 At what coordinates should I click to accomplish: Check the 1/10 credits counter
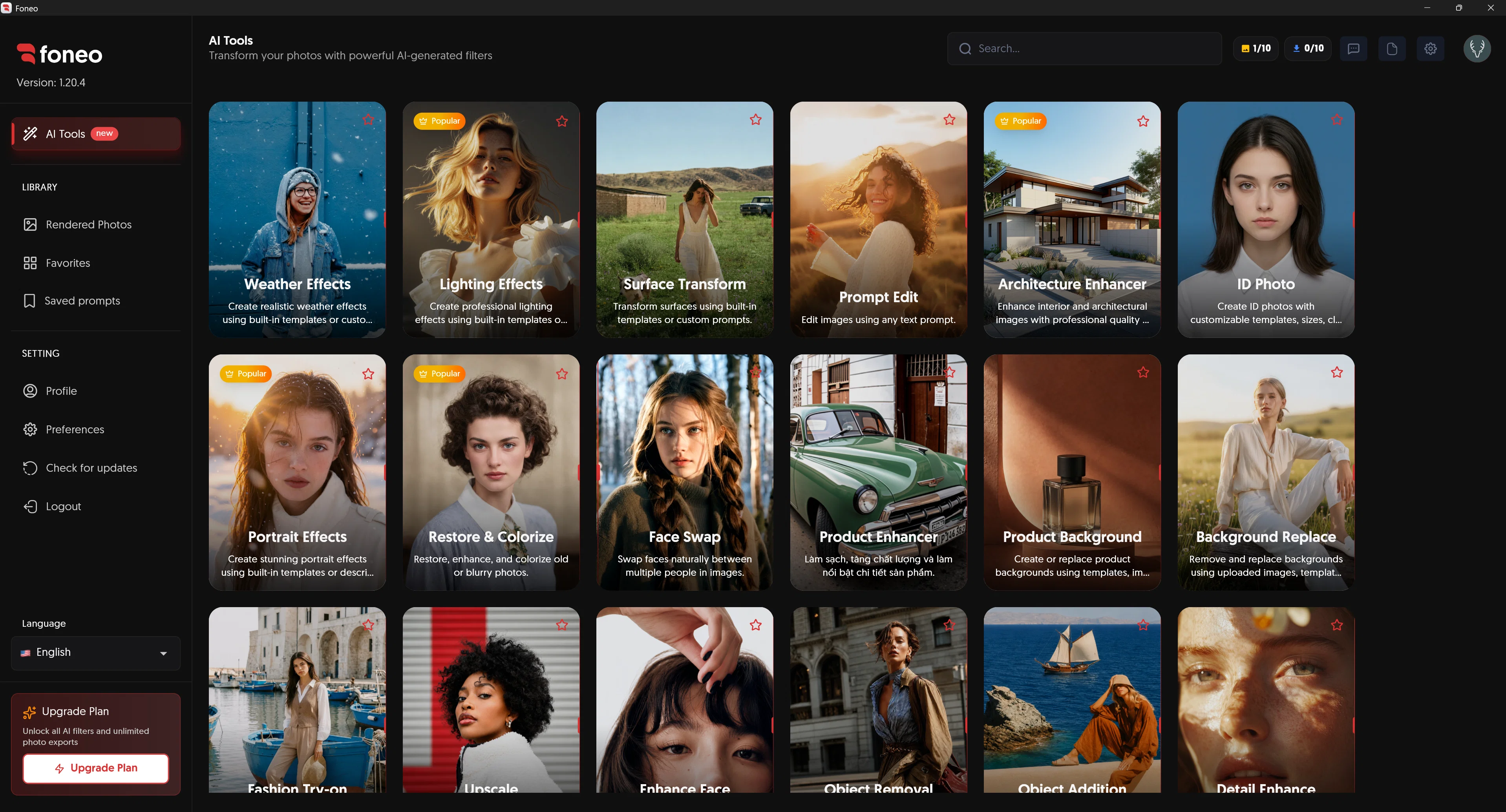[1256, 49]
